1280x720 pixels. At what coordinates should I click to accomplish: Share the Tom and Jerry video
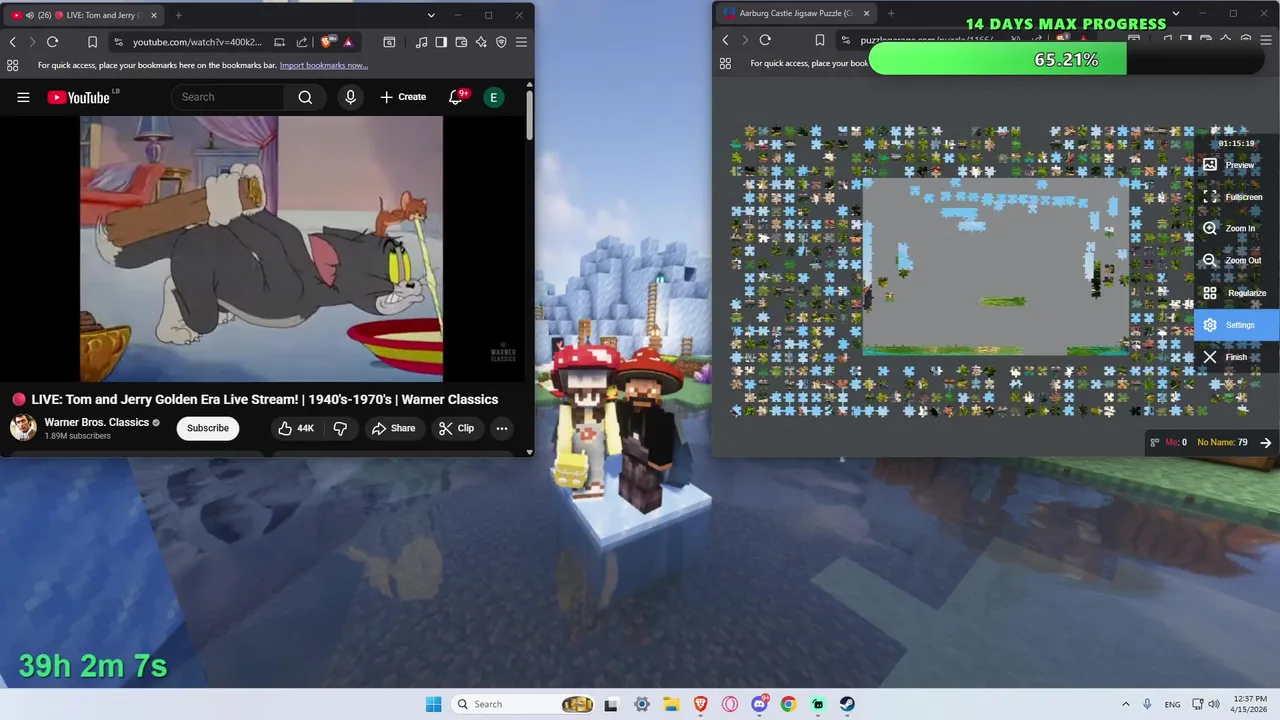tap(393, 428)
